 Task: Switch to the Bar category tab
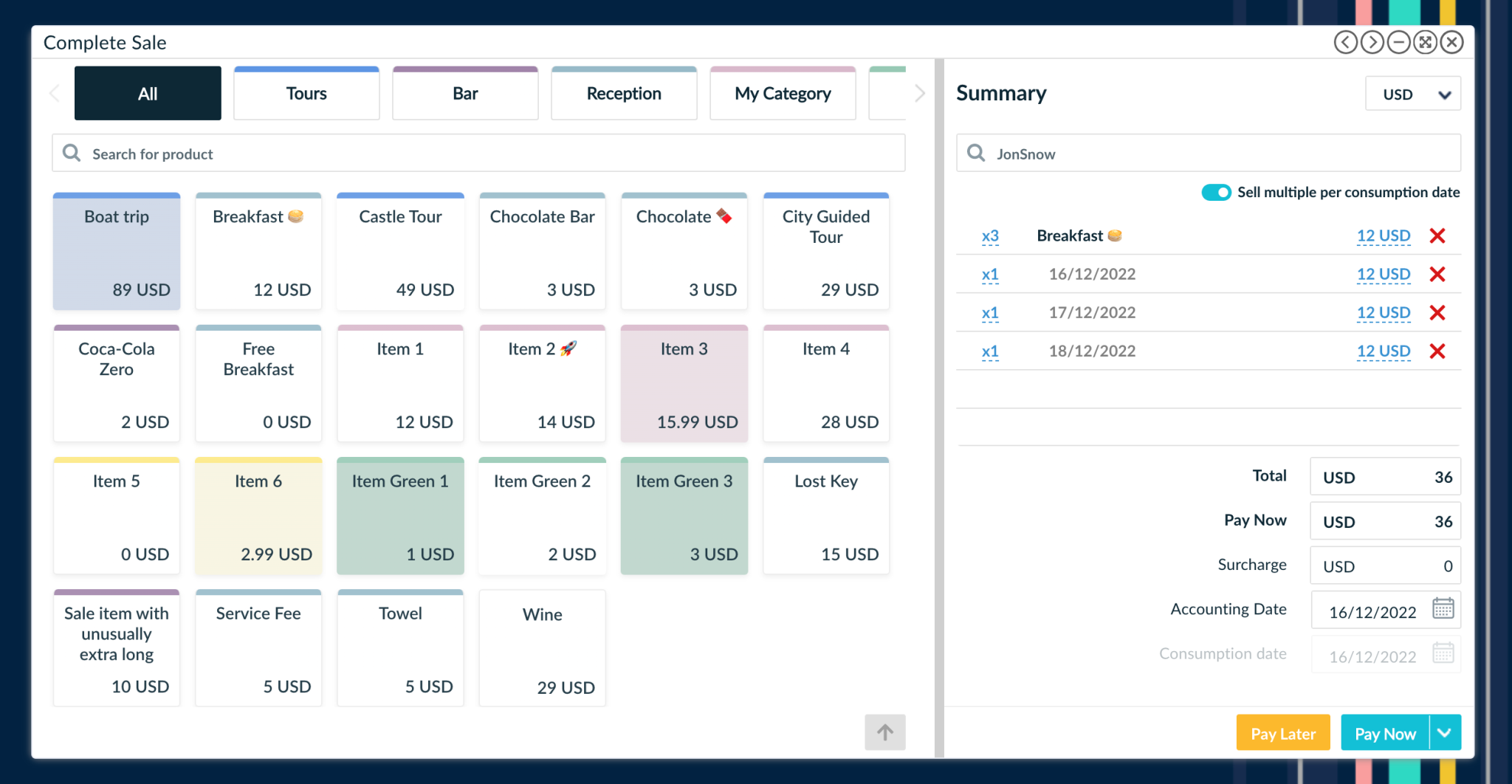click(x=464, y=93)
